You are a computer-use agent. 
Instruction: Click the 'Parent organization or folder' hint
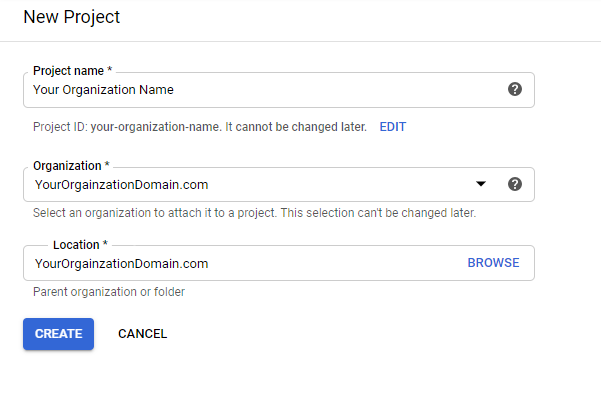[109, 292]
